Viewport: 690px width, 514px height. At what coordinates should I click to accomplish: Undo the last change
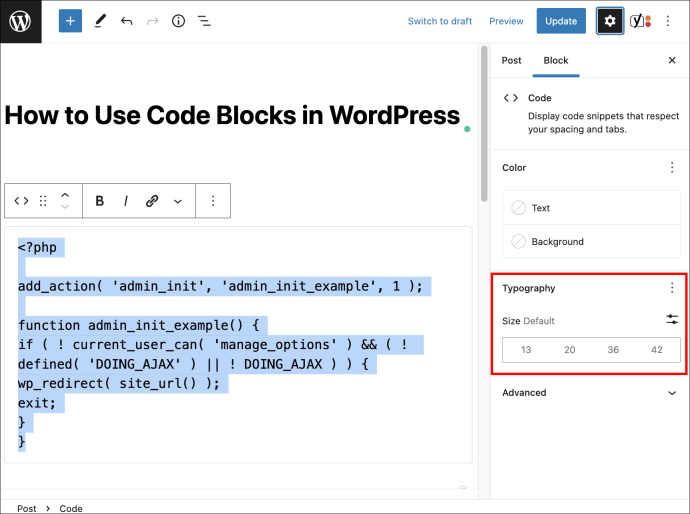coord(127,21)
